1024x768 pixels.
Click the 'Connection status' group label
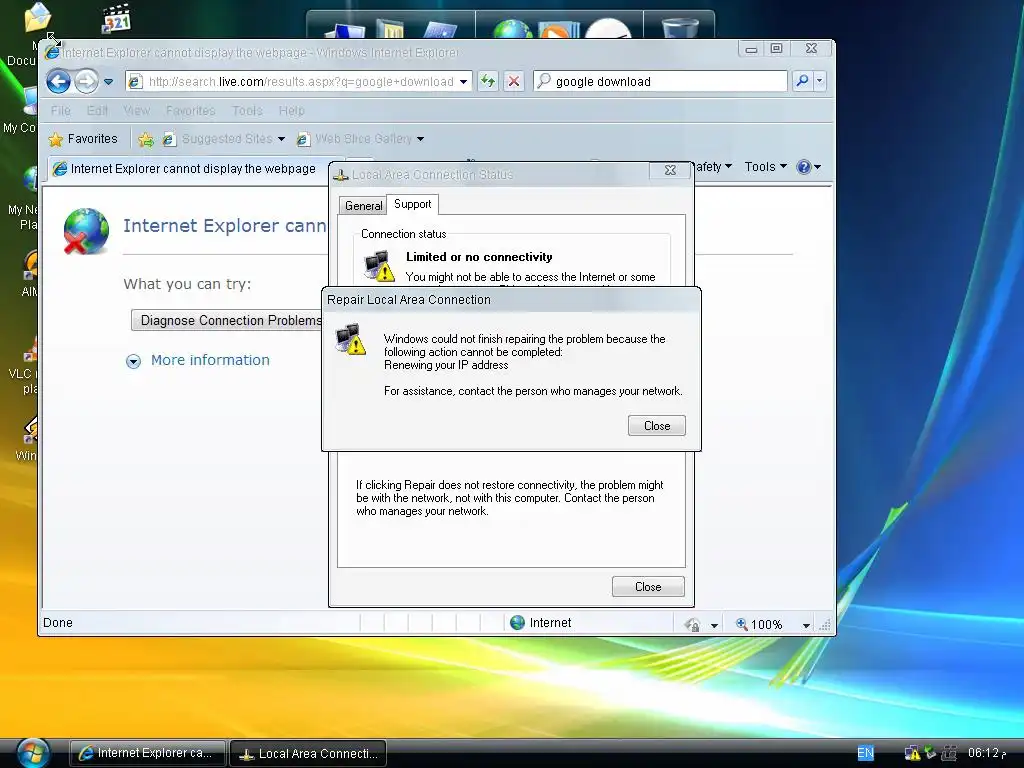click(x=404, y=234)
